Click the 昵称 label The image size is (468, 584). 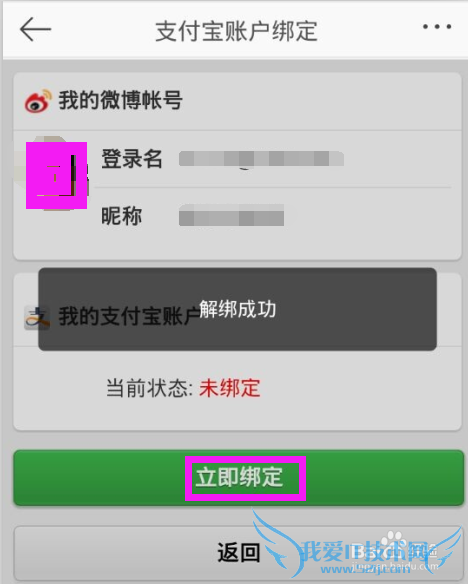tap(121, 216)
